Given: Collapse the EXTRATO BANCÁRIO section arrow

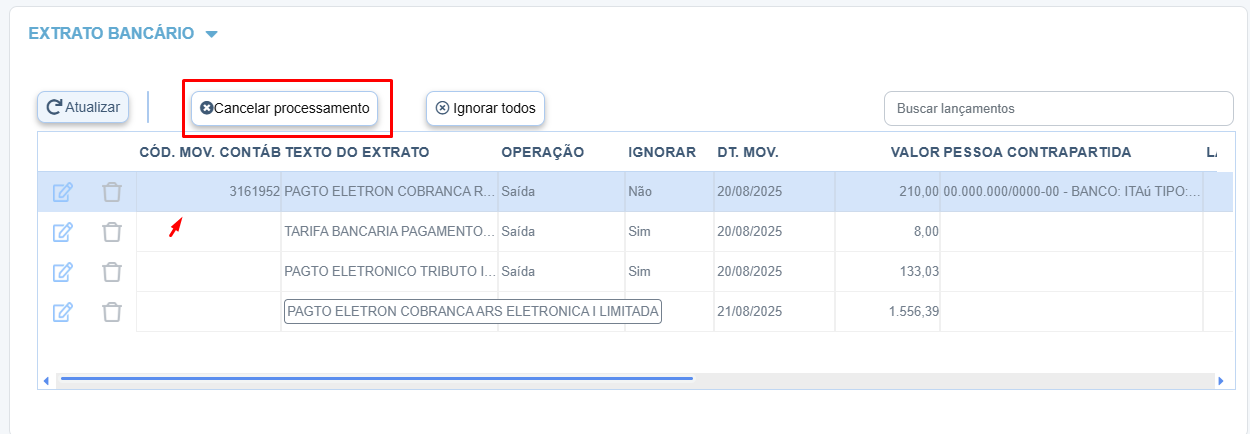Looking at the screenshot, I should [211, 35].
